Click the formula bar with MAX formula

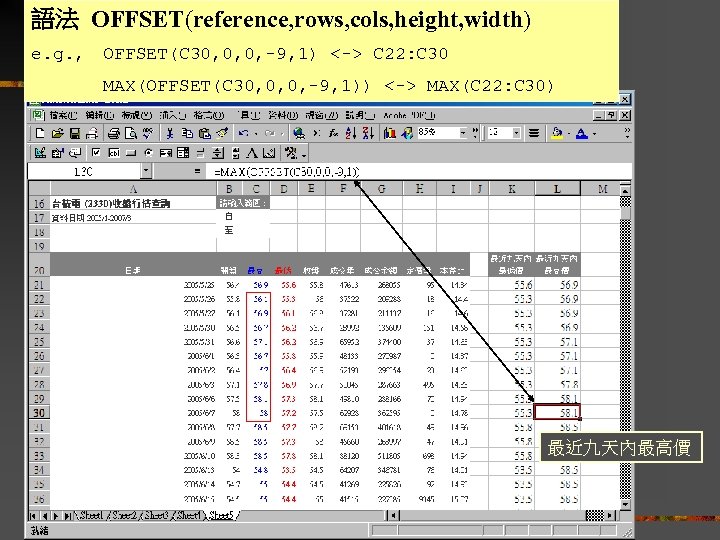coord(418,172)
